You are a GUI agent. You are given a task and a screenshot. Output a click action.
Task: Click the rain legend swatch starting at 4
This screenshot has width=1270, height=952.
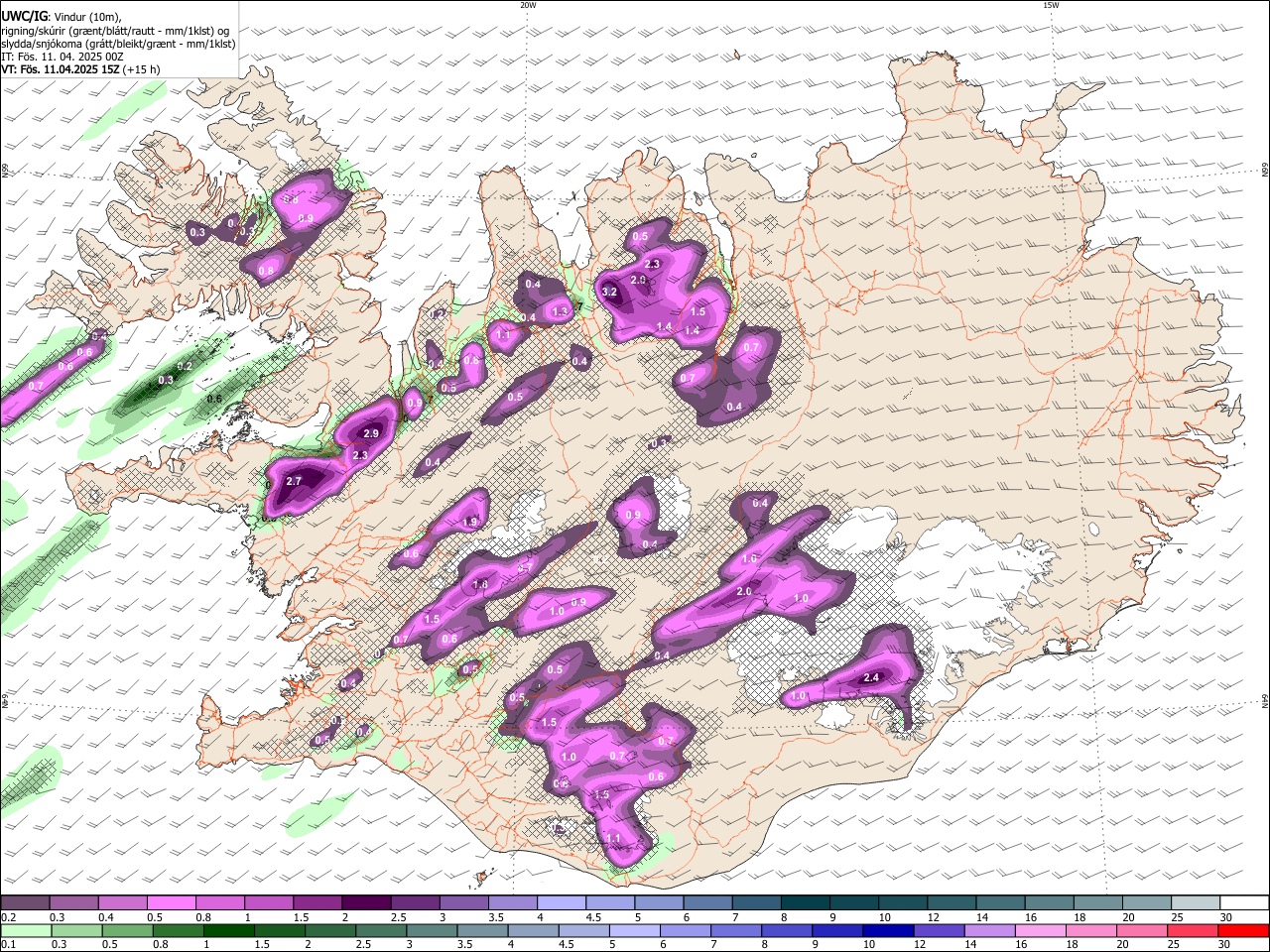point(533,931)
